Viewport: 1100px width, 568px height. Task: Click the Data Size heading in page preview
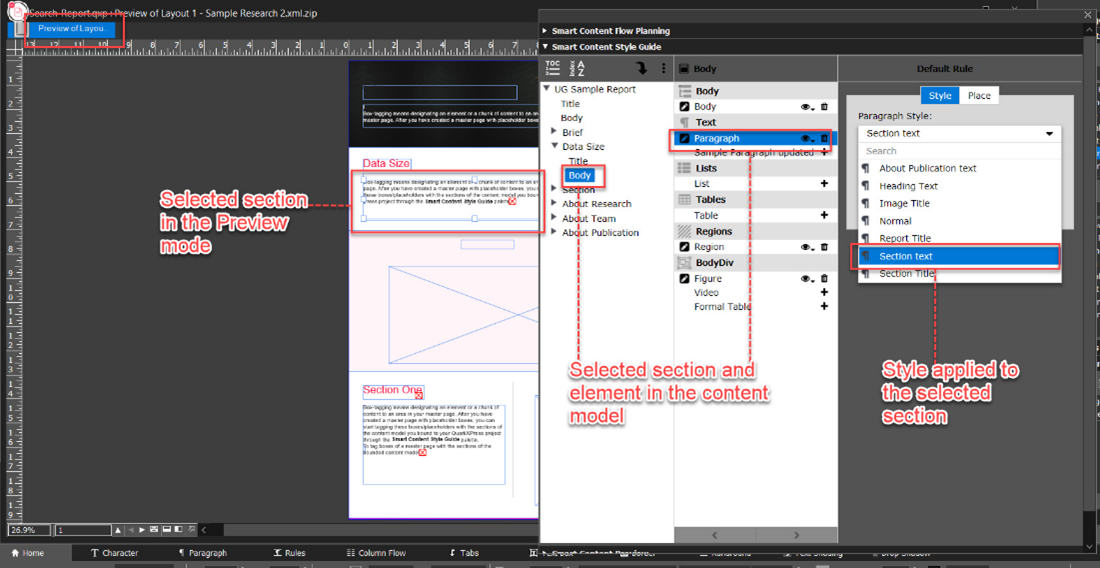[386, 163]
